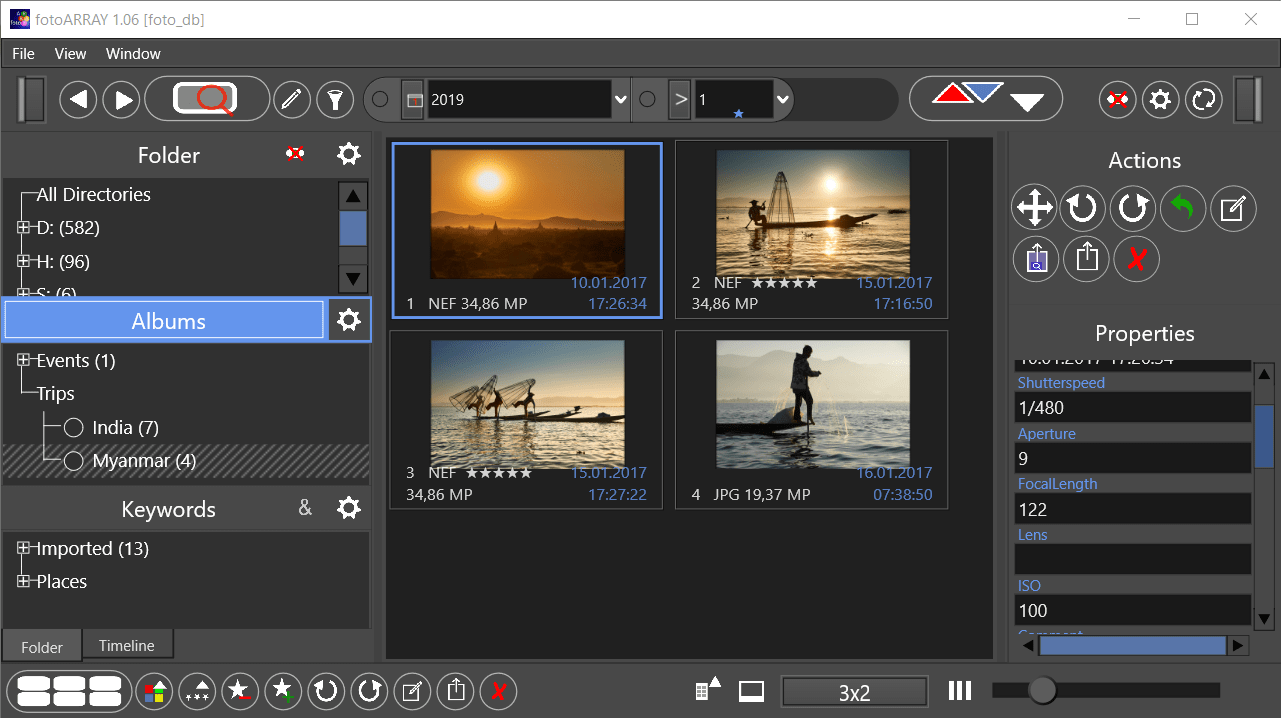Expand the Events album tree node

tap(24, 361)
